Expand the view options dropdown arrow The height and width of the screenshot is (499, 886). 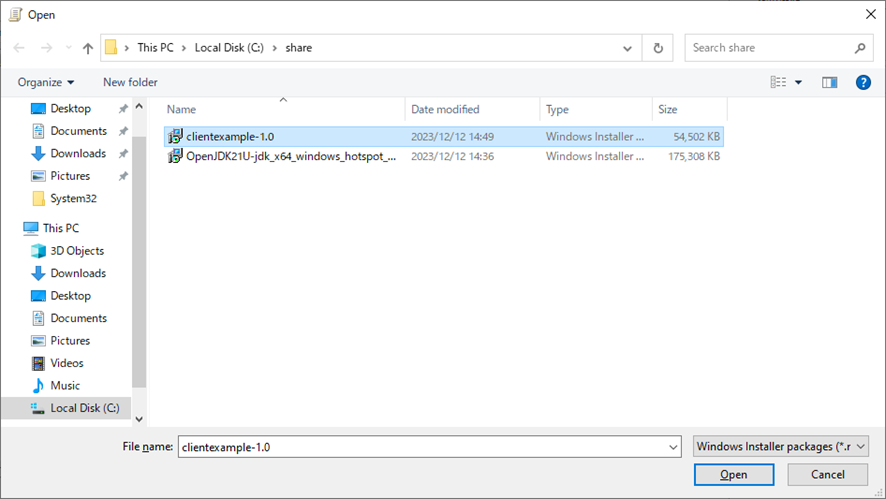click(798, 83)
